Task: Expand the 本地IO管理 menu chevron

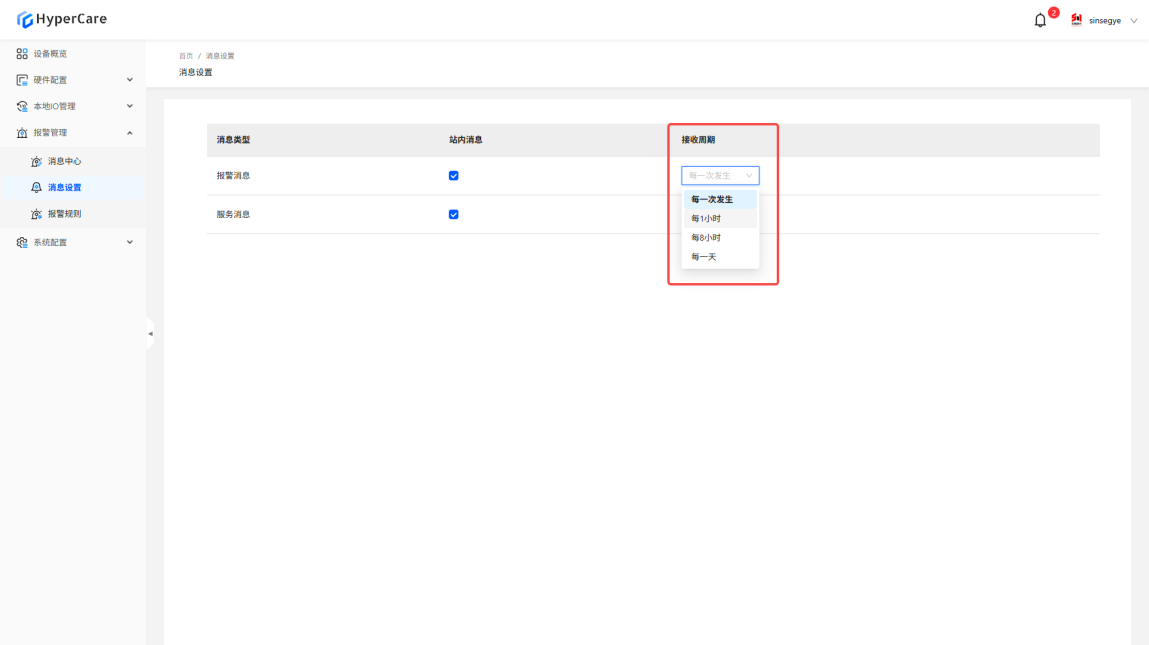Action: point(130,106)
